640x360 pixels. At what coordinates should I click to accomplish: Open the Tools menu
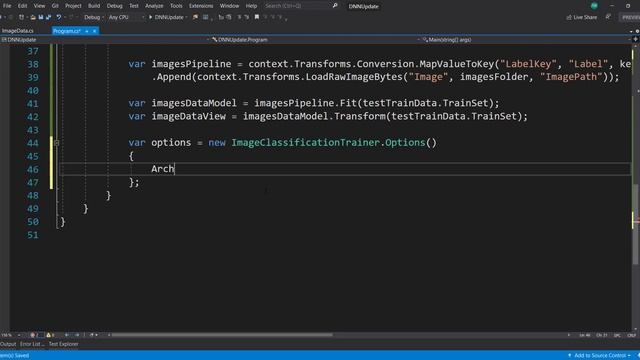[x=176, y=6]
